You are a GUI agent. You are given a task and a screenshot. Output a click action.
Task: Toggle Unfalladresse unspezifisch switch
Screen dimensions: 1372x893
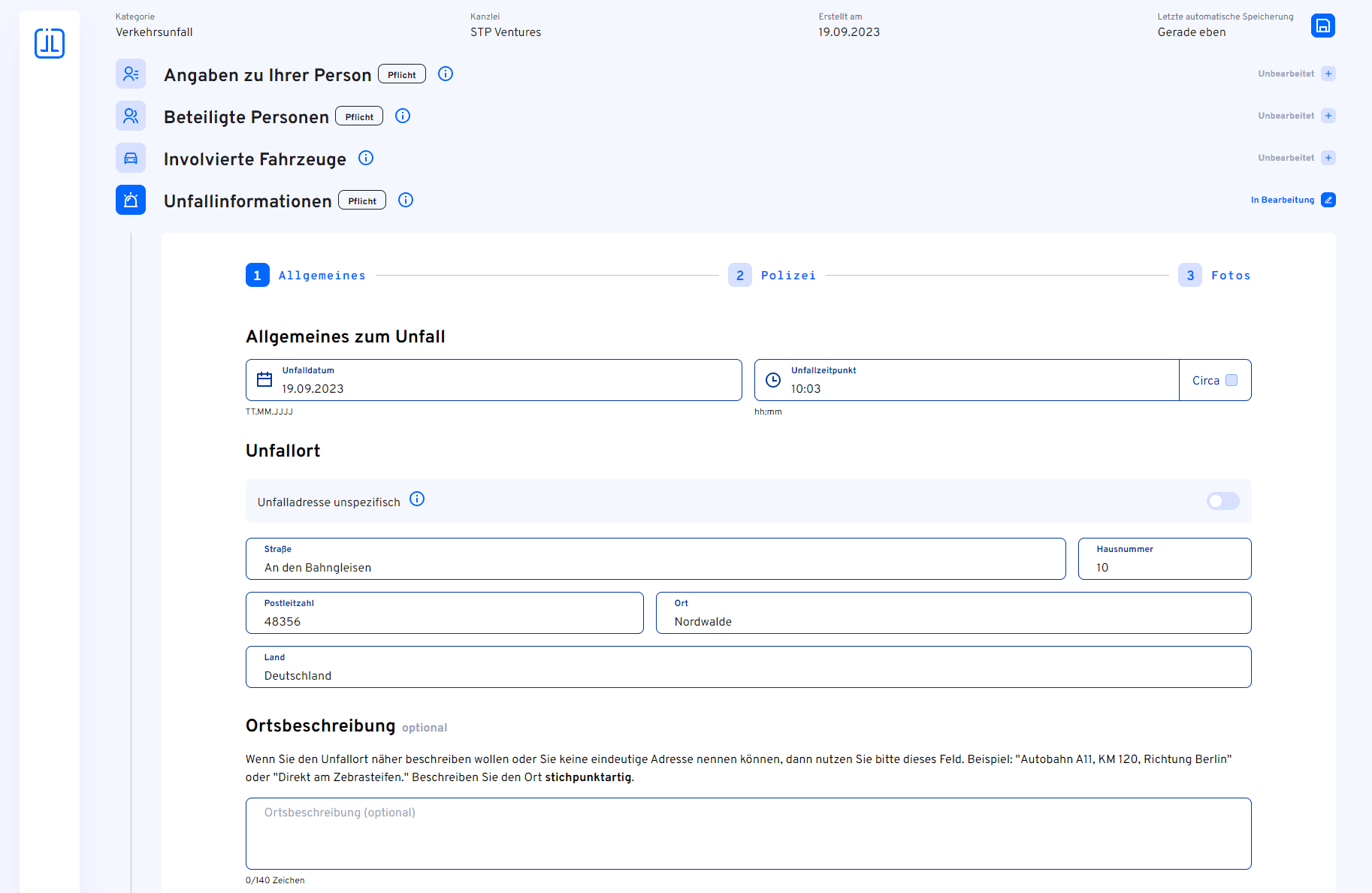click(1222, 501)
